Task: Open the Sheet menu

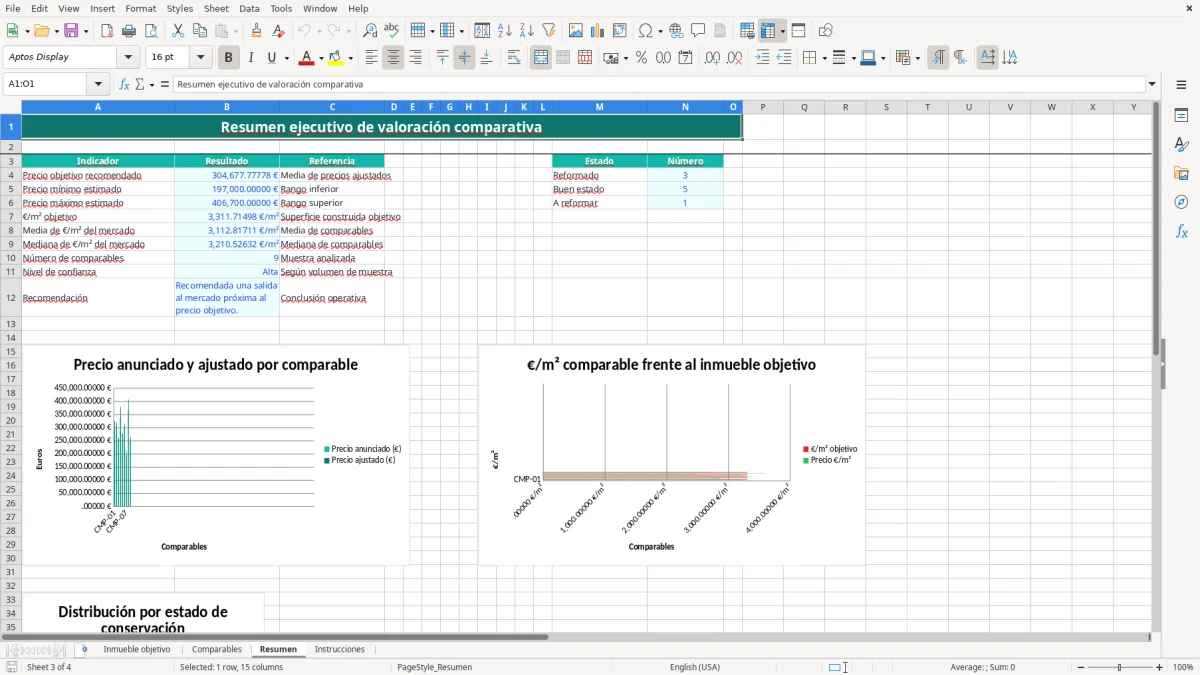Action: pyautogui.click(x=216, y=8)
